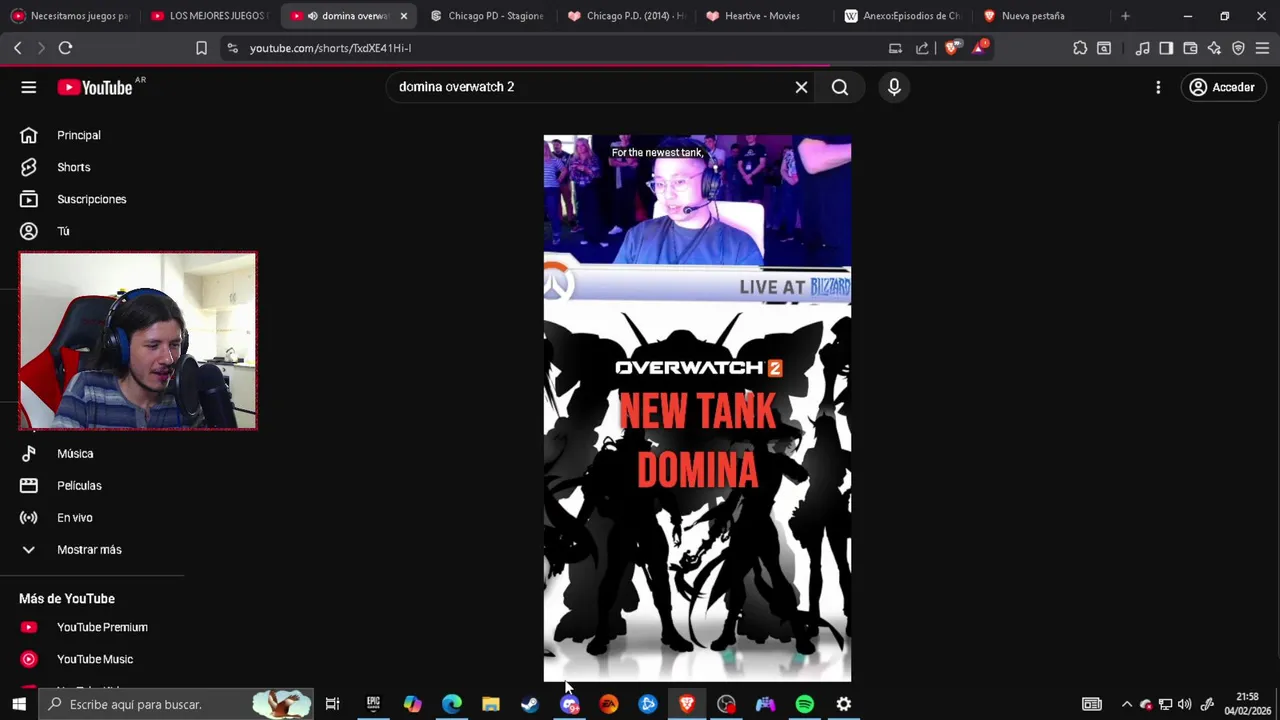Image resolution: width=1280 pixels, height=720 pixels.
Task: Open Brave Wallet icon
Action: click(1190, 48)
